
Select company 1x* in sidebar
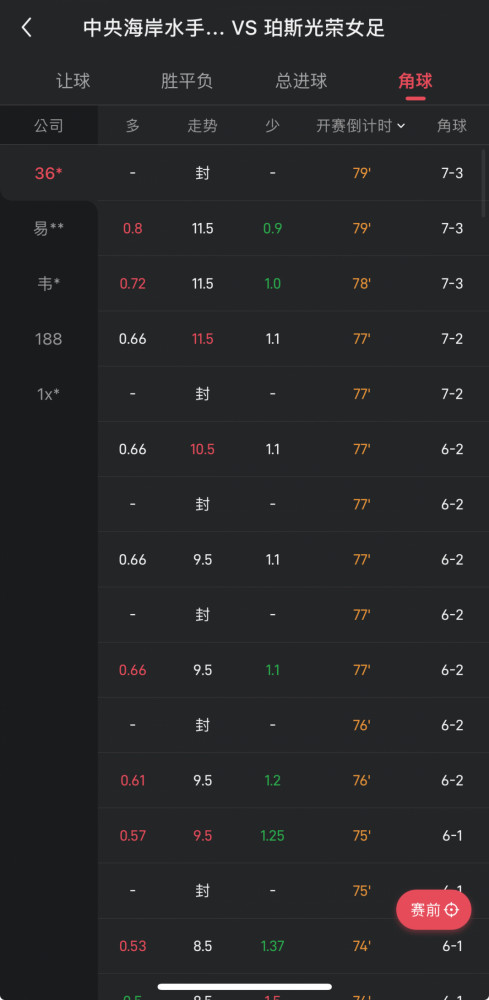tap(49, 394)
